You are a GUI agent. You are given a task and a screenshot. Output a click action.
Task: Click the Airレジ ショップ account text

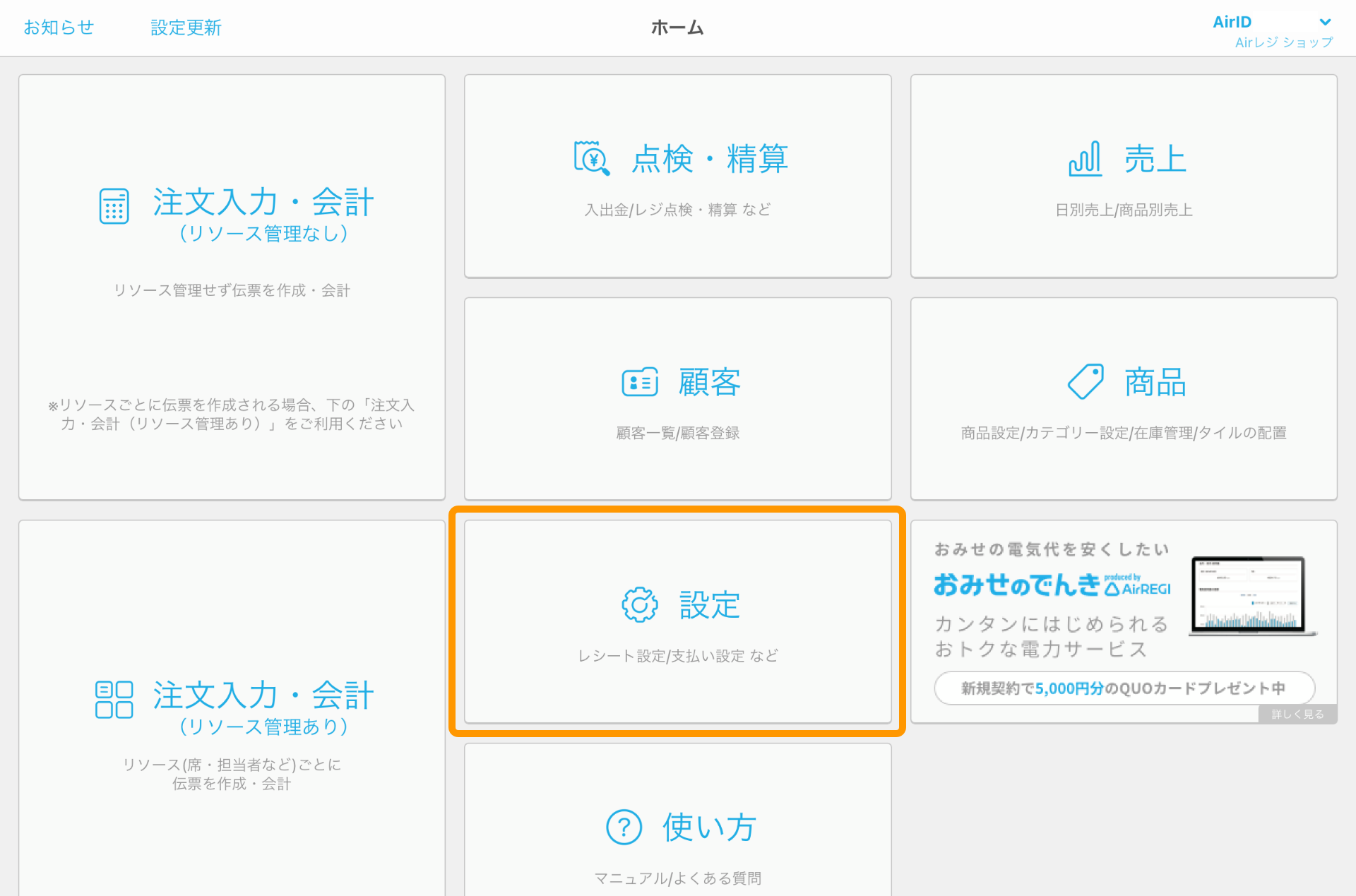[1284, 42]
